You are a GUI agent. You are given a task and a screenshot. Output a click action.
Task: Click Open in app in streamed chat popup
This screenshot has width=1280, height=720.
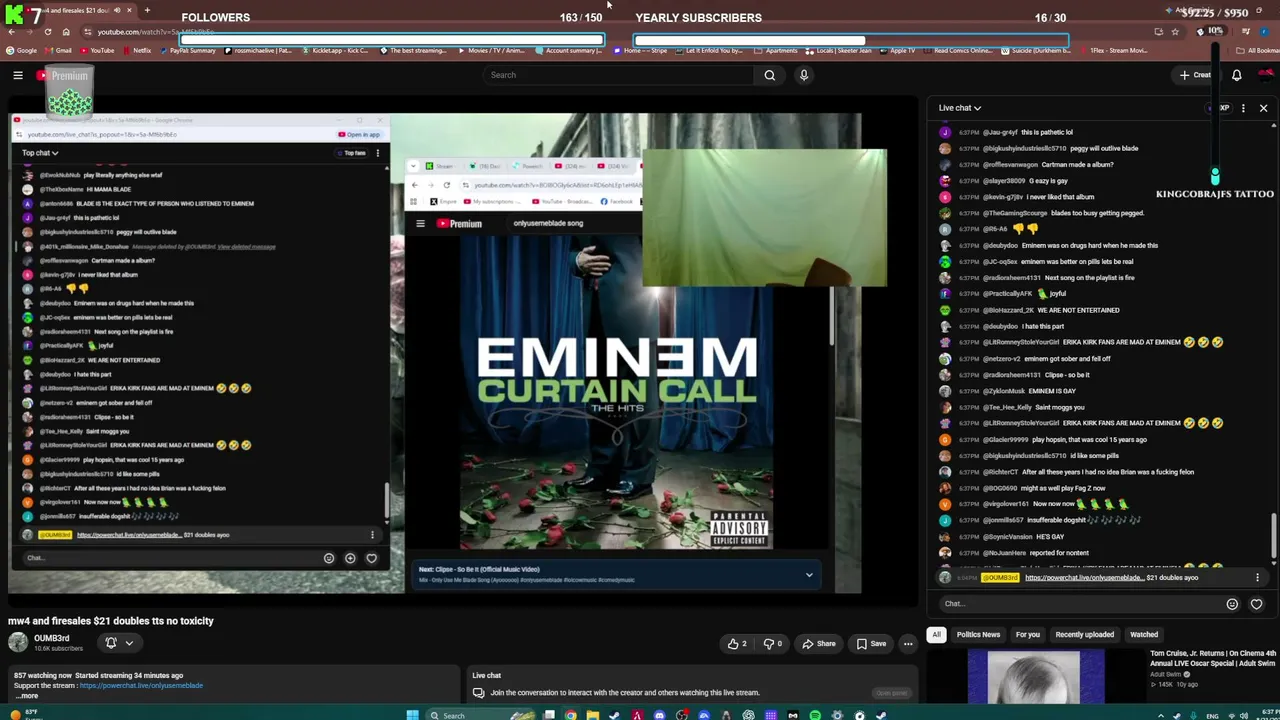point(359,134)
